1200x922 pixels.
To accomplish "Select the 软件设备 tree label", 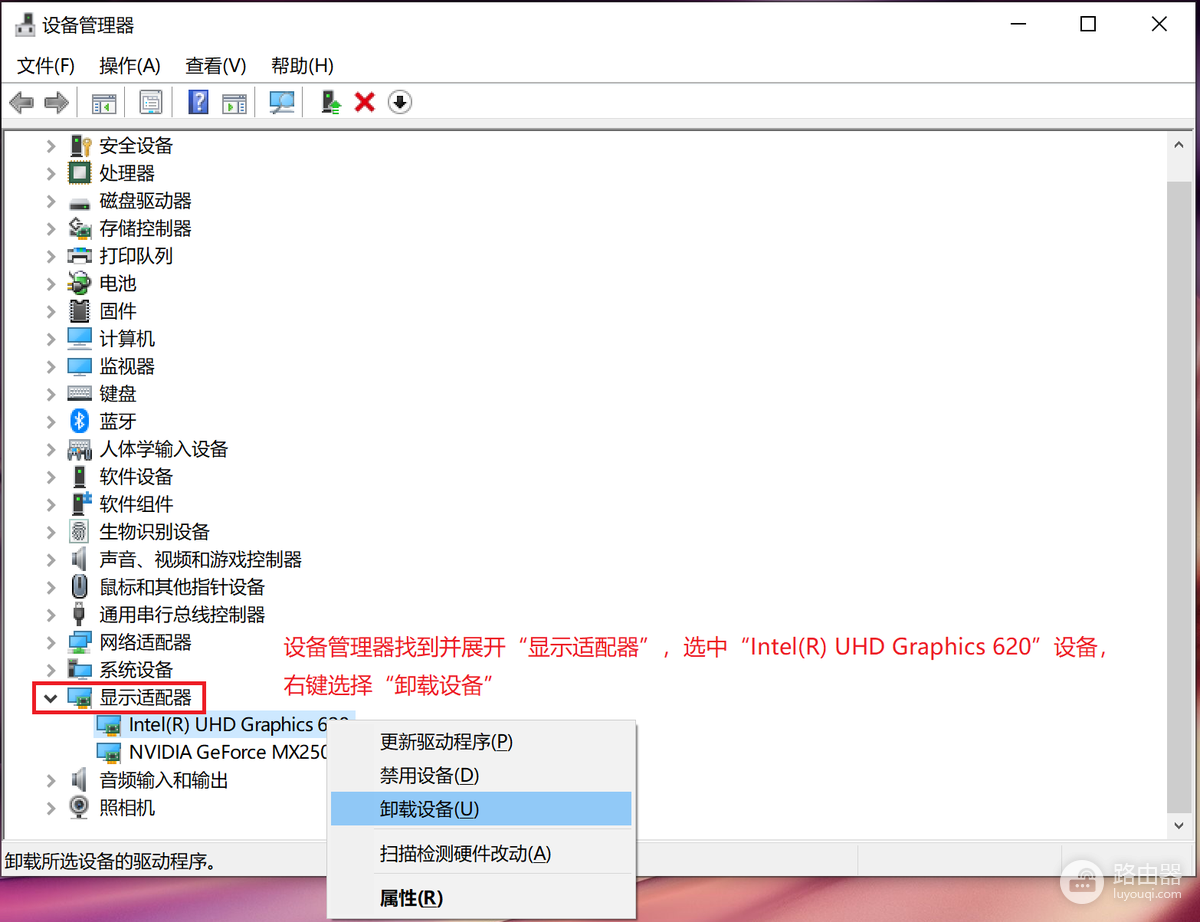I will pyautogui.click(x=136, y=477).
